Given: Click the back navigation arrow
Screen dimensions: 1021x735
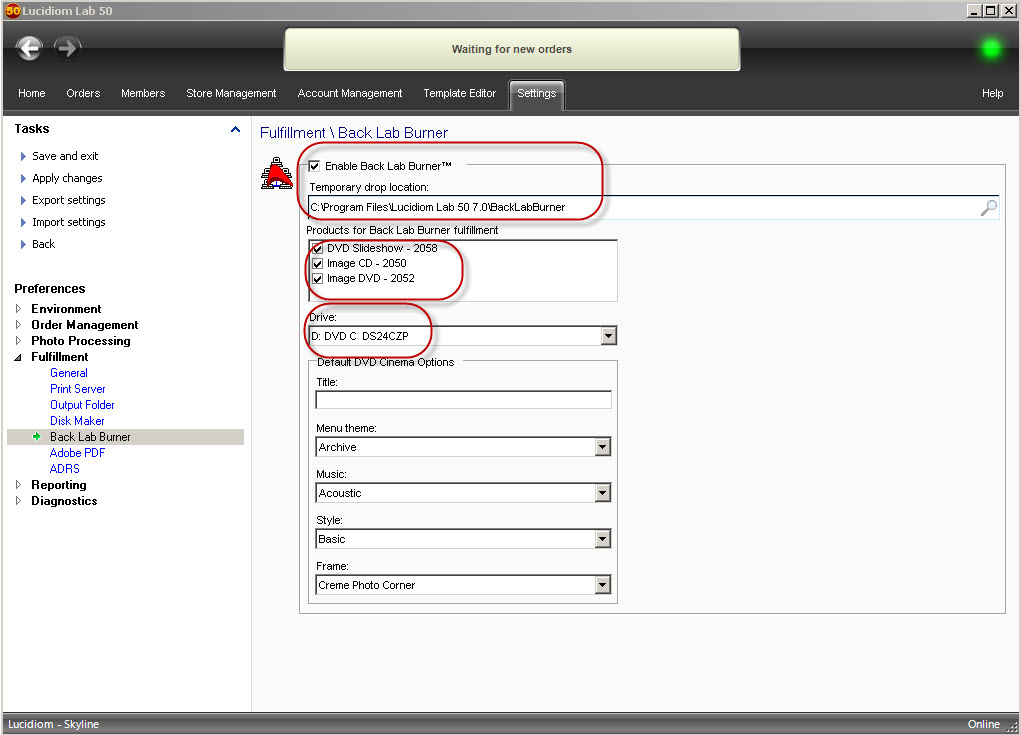Looking at the screenshot, I should click(x=29, y=48).
